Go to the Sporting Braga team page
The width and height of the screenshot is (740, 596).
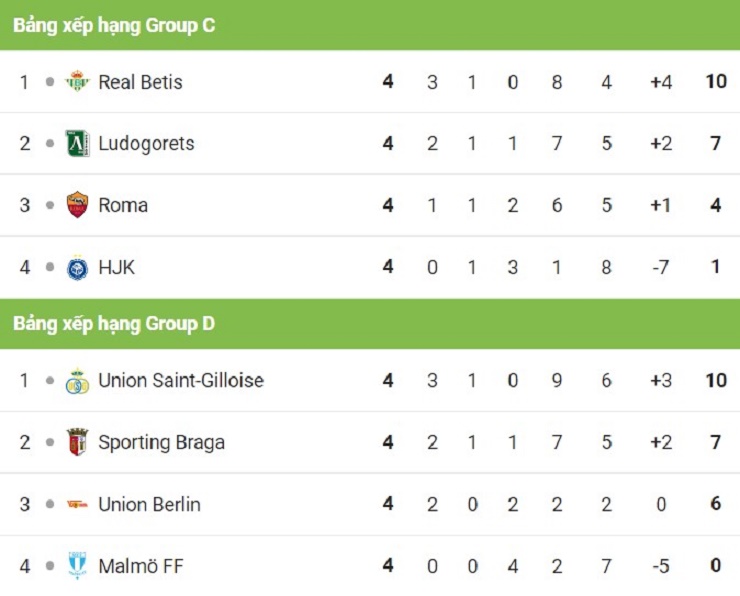(x=161, y=442)
